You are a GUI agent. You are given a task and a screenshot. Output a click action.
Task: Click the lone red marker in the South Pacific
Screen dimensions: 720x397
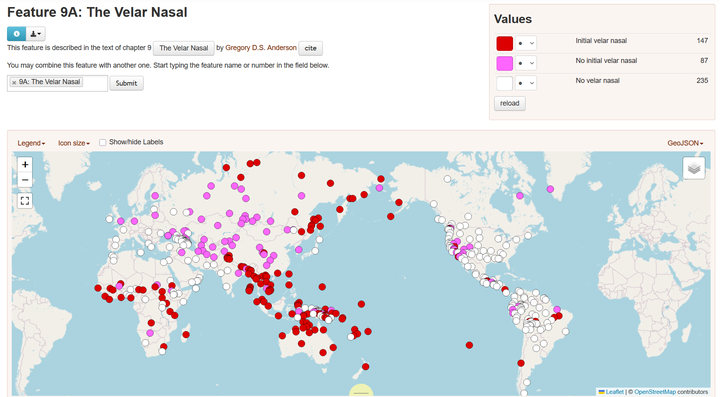click(x=469, y=345)
